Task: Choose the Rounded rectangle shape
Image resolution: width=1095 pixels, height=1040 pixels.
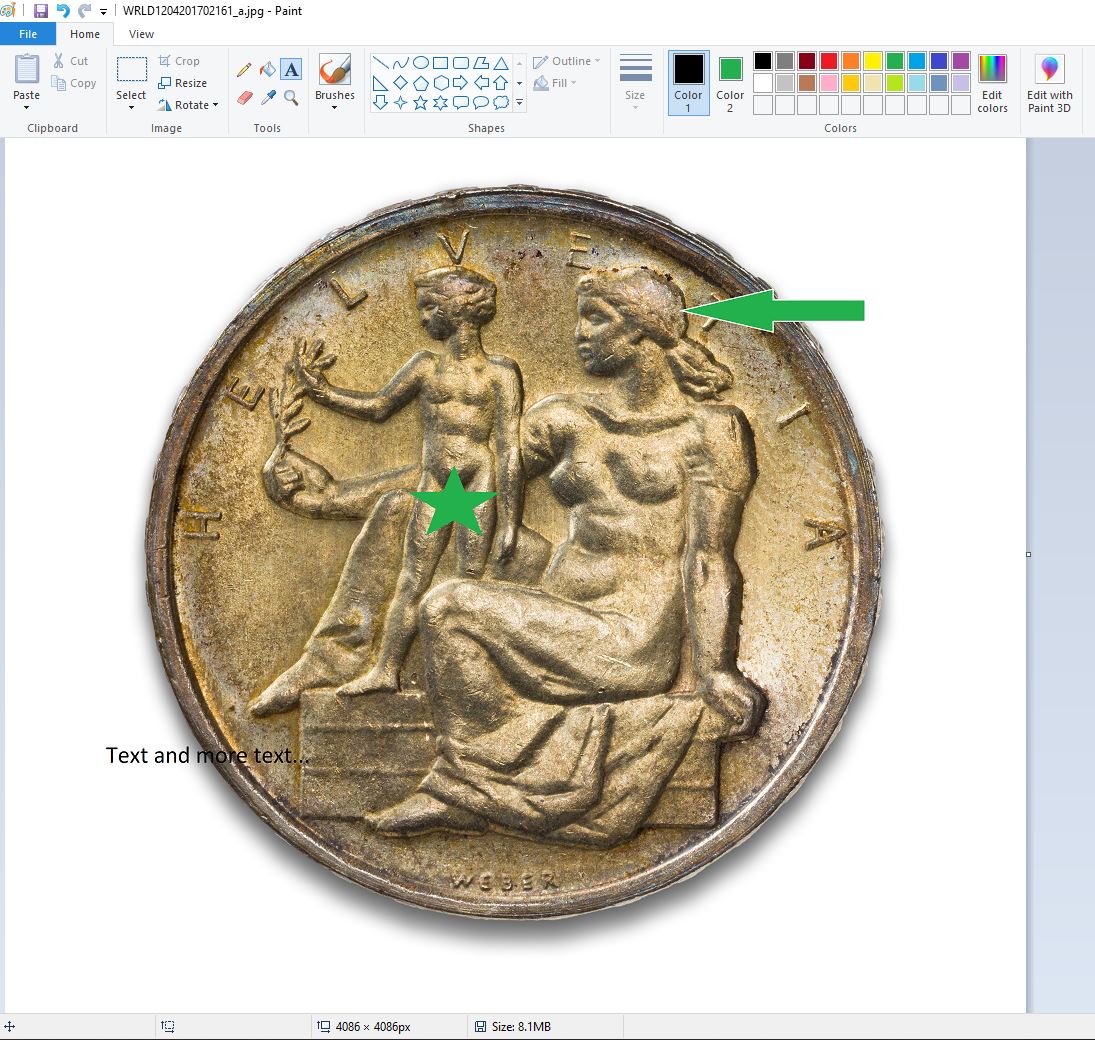Action: [x=460, y=63]
